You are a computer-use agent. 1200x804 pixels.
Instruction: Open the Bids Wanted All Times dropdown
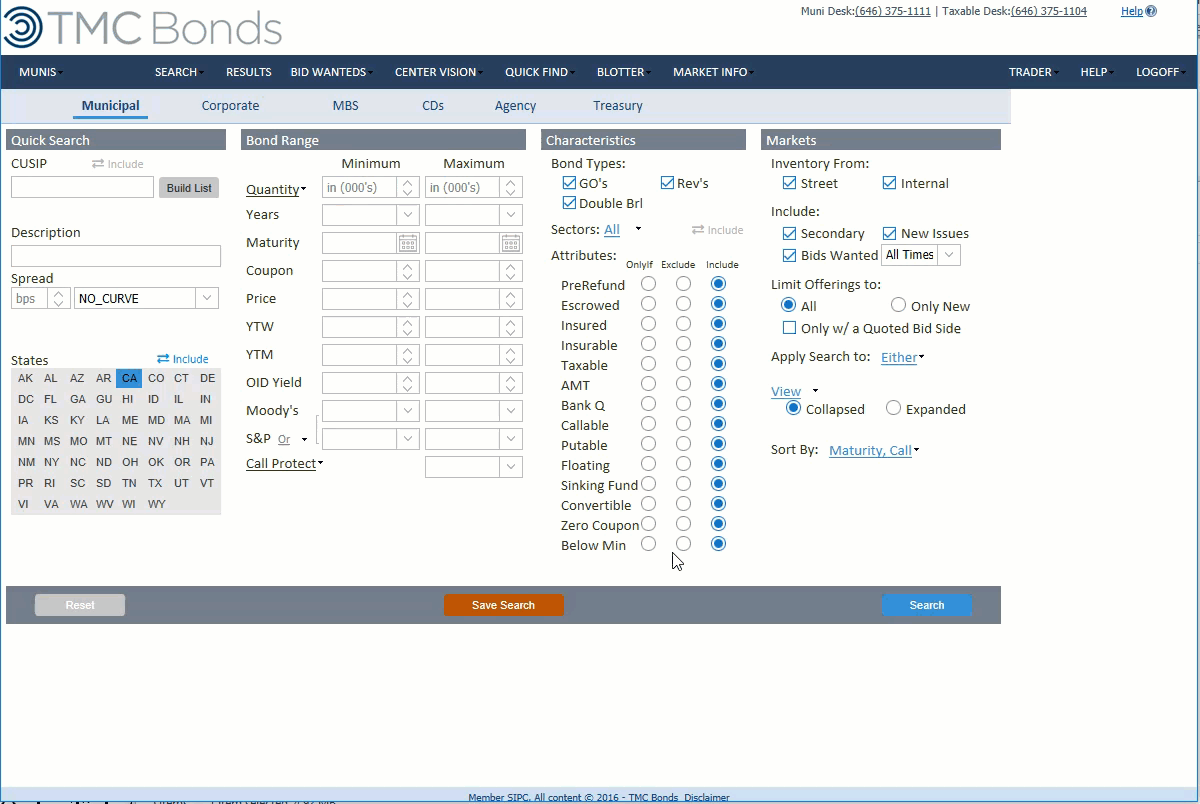click(949, 255)
